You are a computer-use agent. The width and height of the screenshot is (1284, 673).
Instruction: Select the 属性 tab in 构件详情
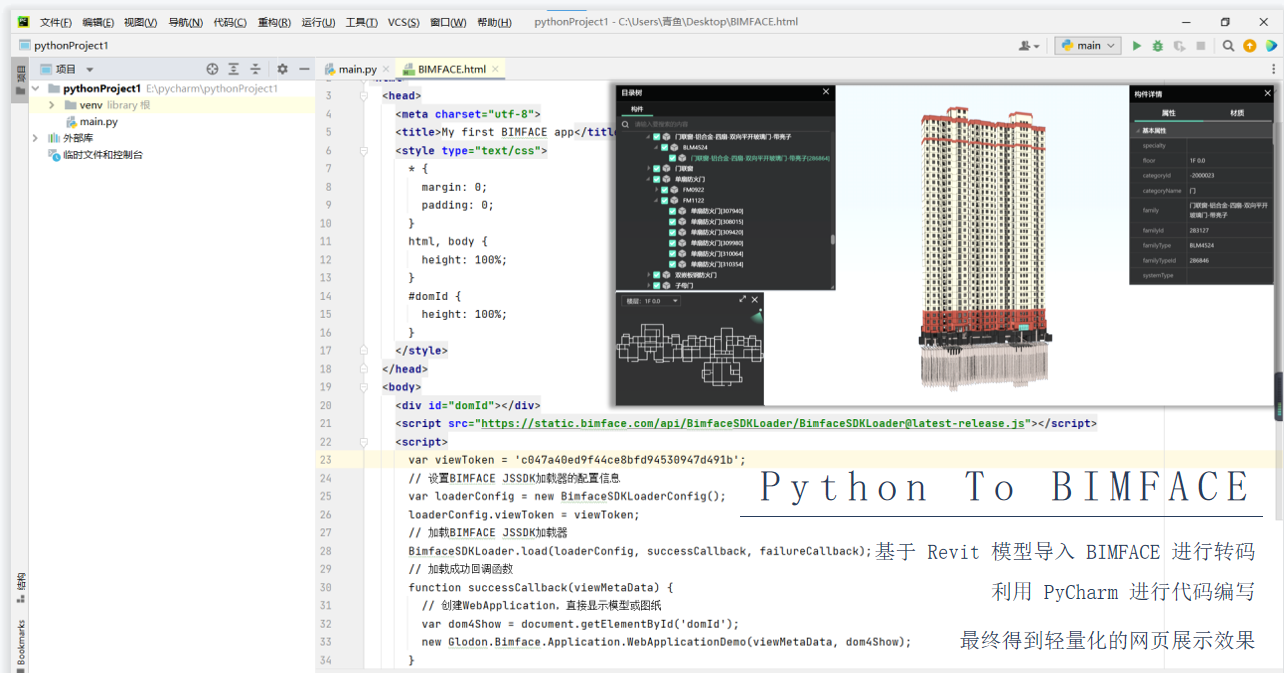[1168, 113]
